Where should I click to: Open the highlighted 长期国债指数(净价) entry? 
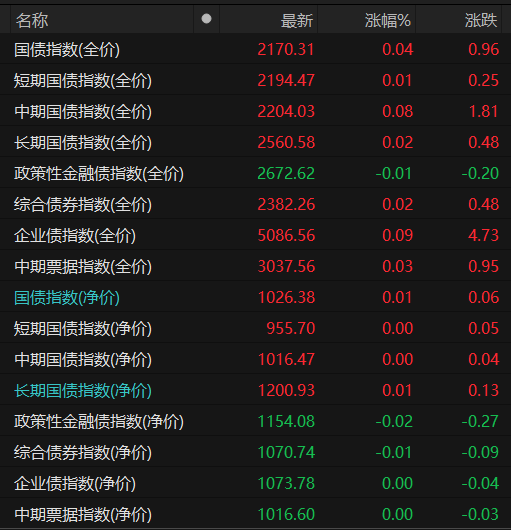point(83,391)
